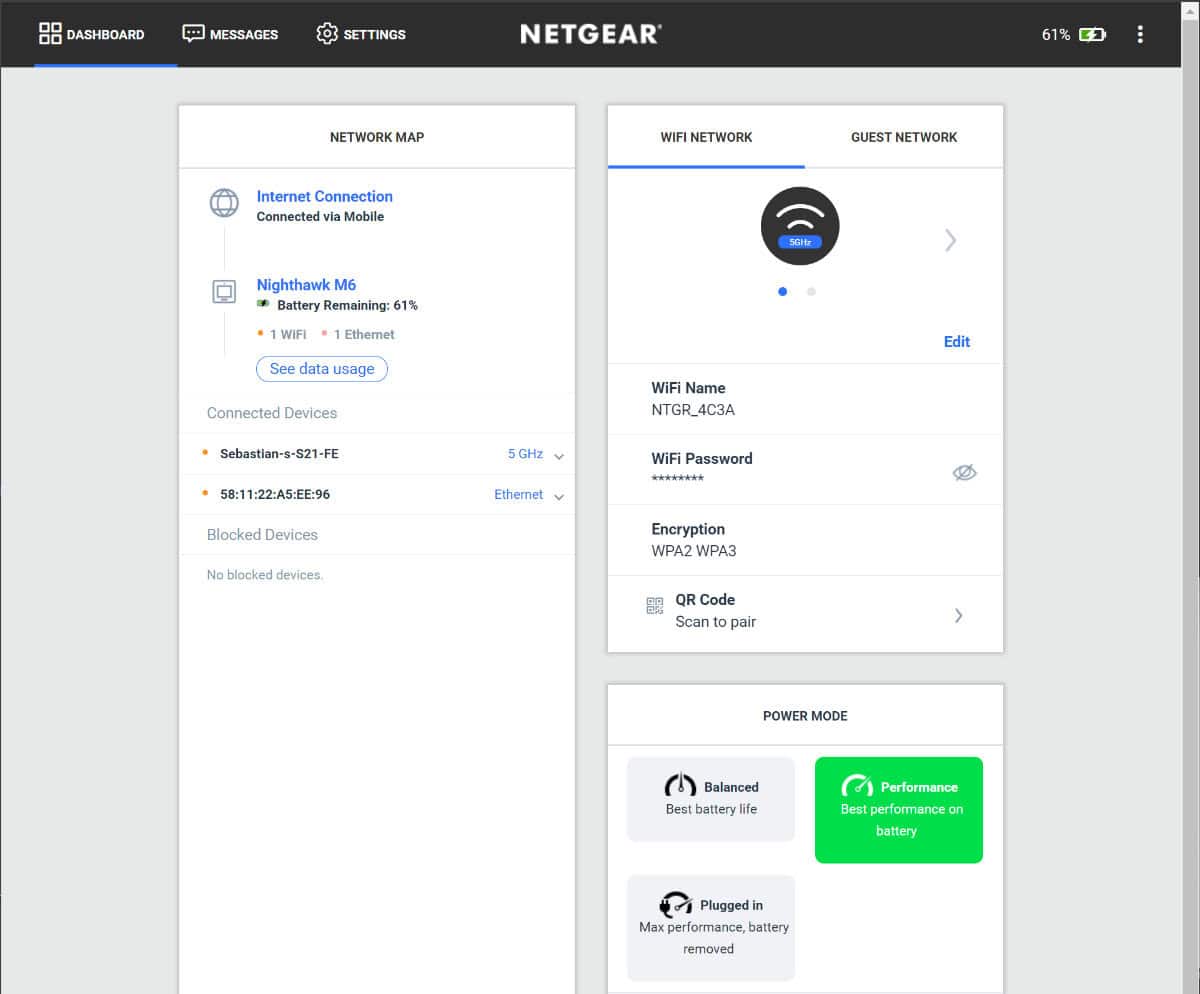Switch to the Guest Network tab
Viewport: 1200px width, 994px height.
[904, 137]
